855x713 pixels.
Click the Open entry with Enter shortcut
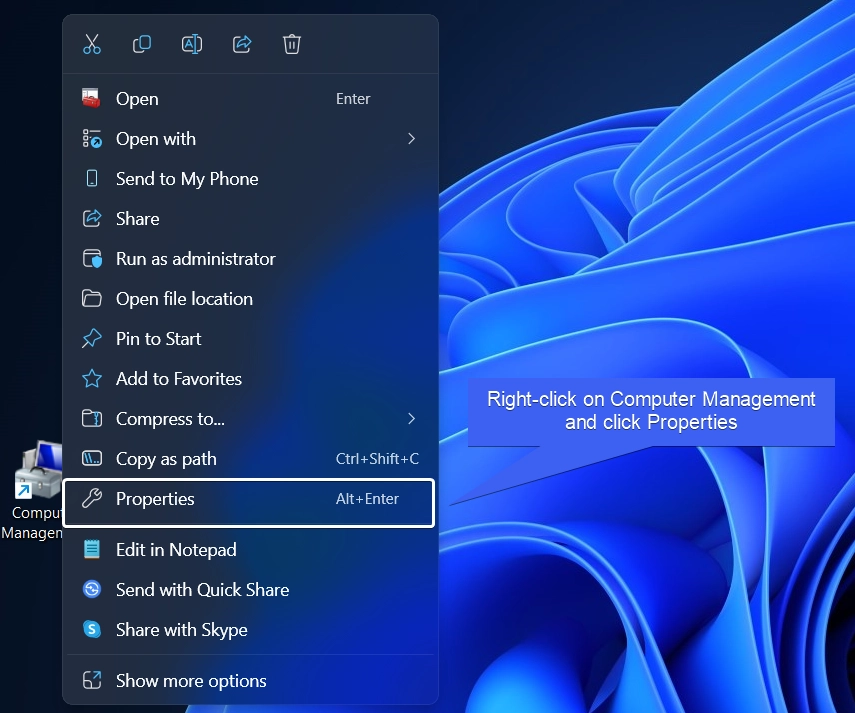pos(250,99)
